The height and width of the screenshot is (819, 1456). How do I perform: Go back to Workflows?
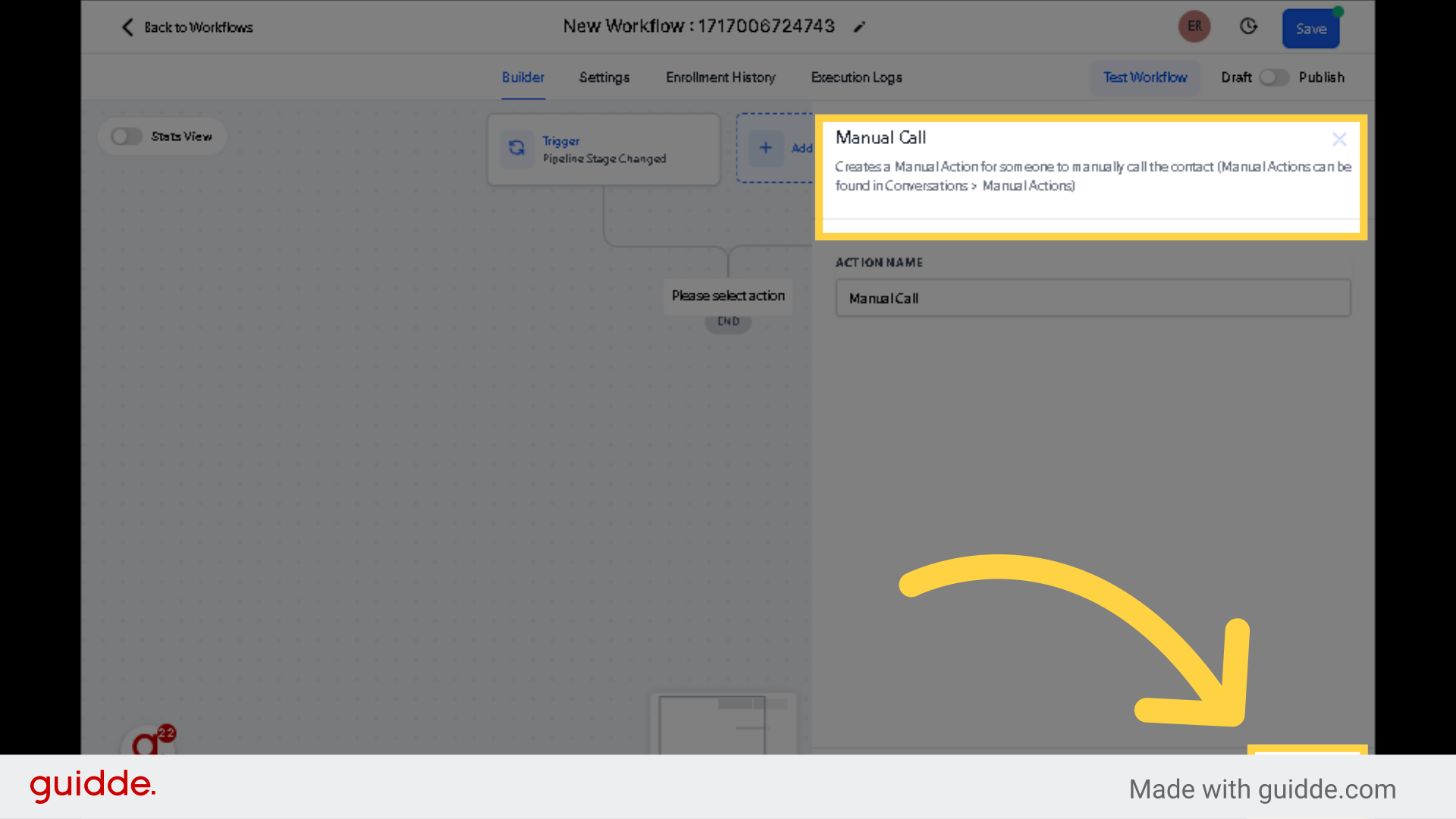coord(187,27)
